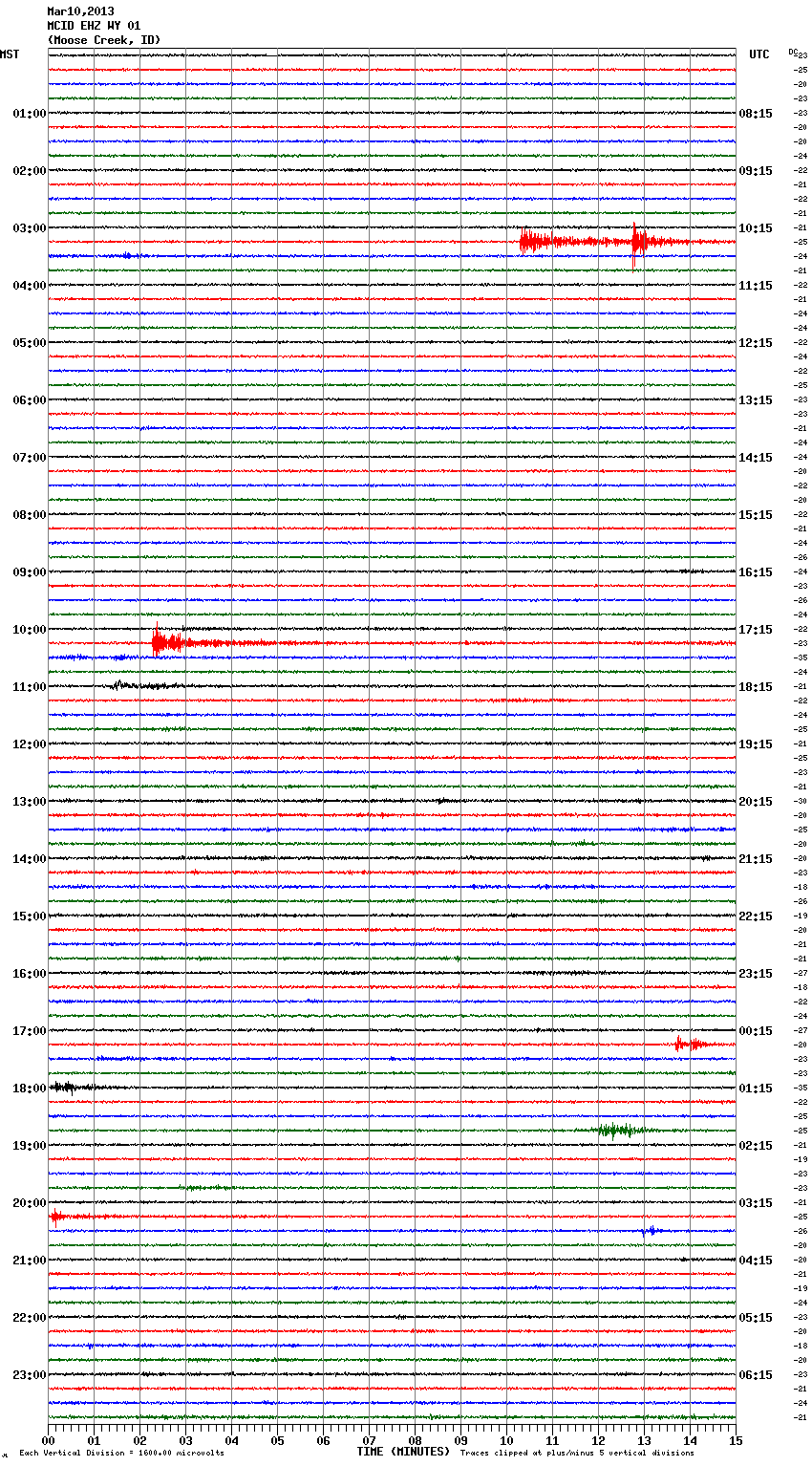Click the 16:15 UTC time label
This screenshot has height=1466, width=812.
click(756, 572)
